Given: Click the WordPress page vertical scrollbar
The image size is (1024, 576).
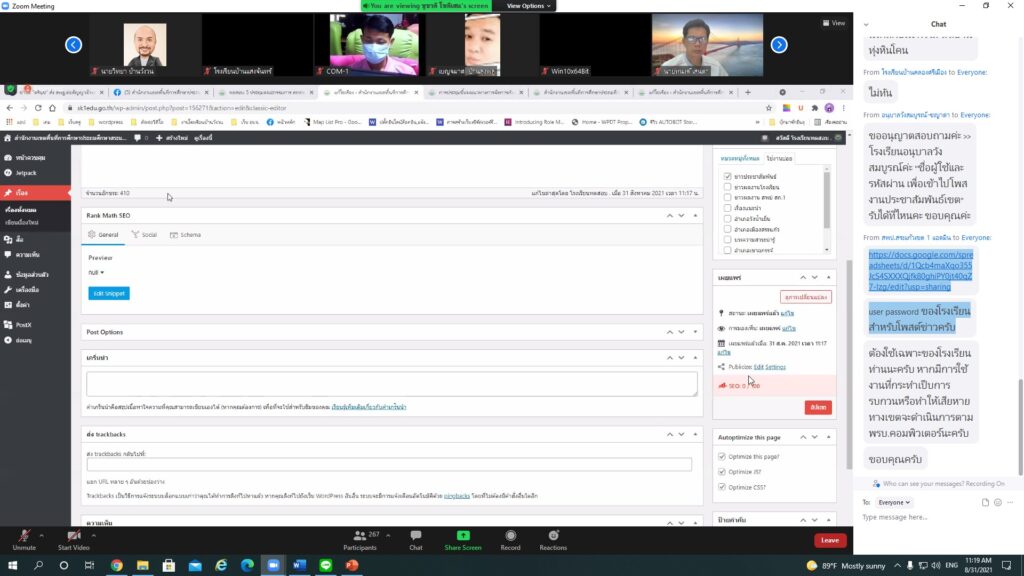Looking at the screenshot, I should click(x=849, y=364).
